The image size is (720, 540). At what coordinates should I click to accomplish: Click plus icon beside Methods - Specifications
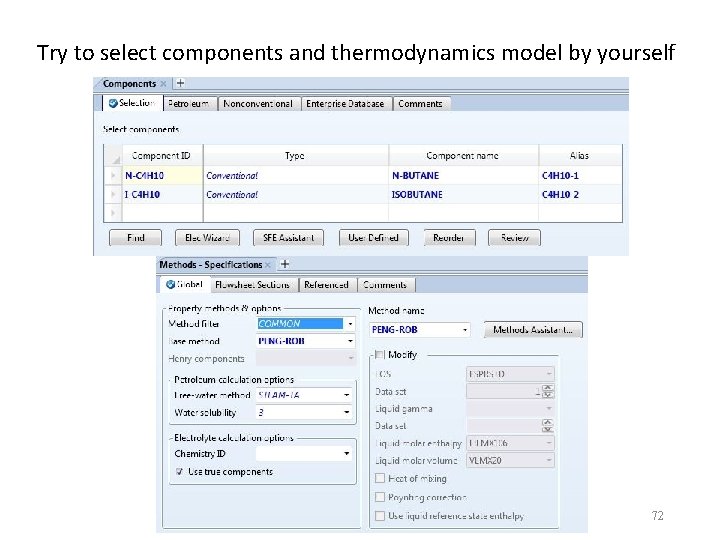pos(285,265)
